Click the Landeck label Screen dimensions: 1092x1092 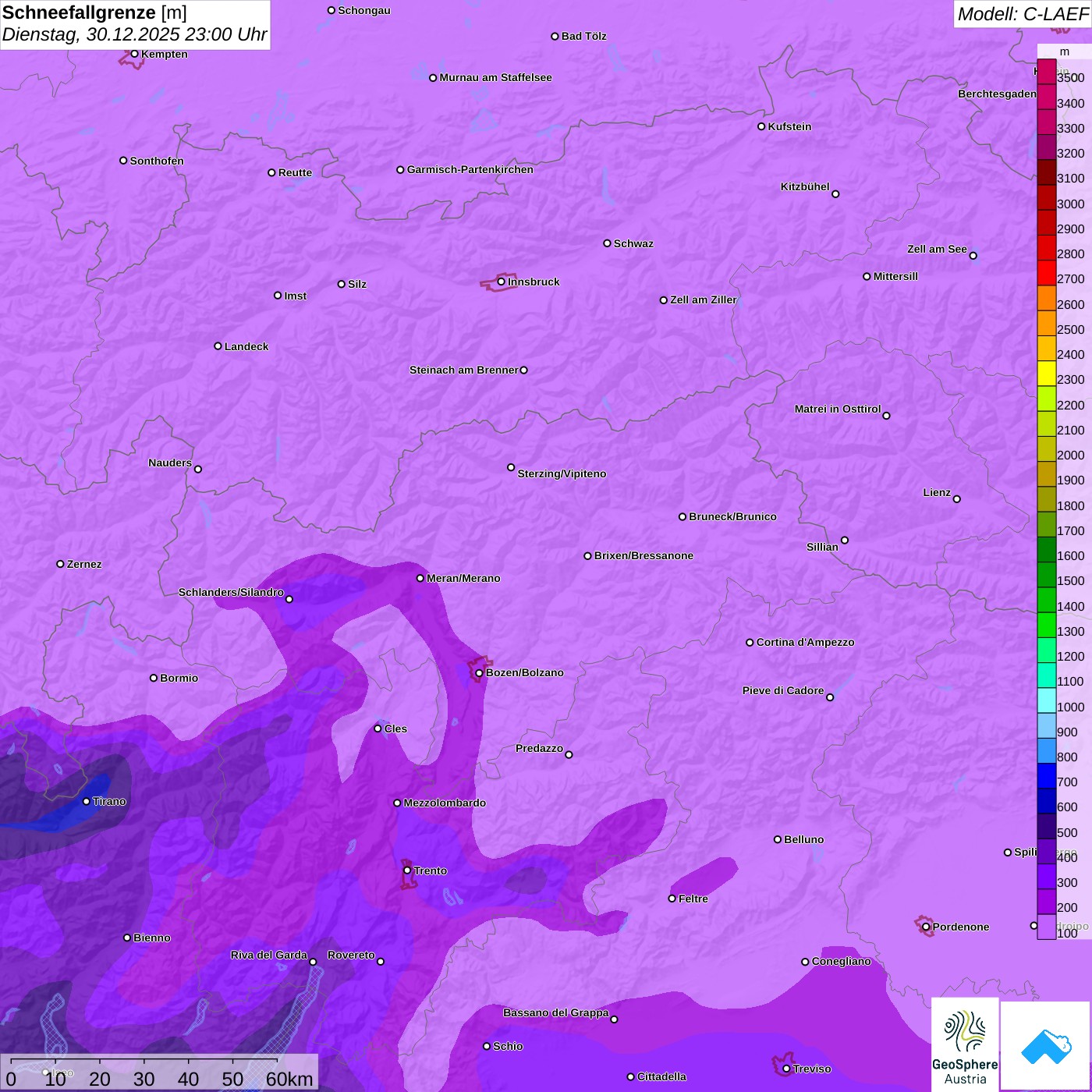[246, 346]
